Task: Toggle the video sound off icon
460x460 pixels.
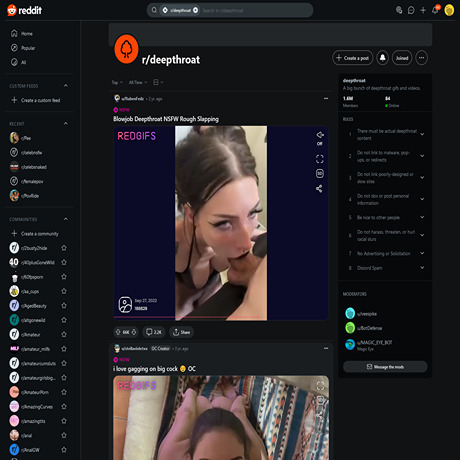Action: pyautogui.click(x=320, y=138)
